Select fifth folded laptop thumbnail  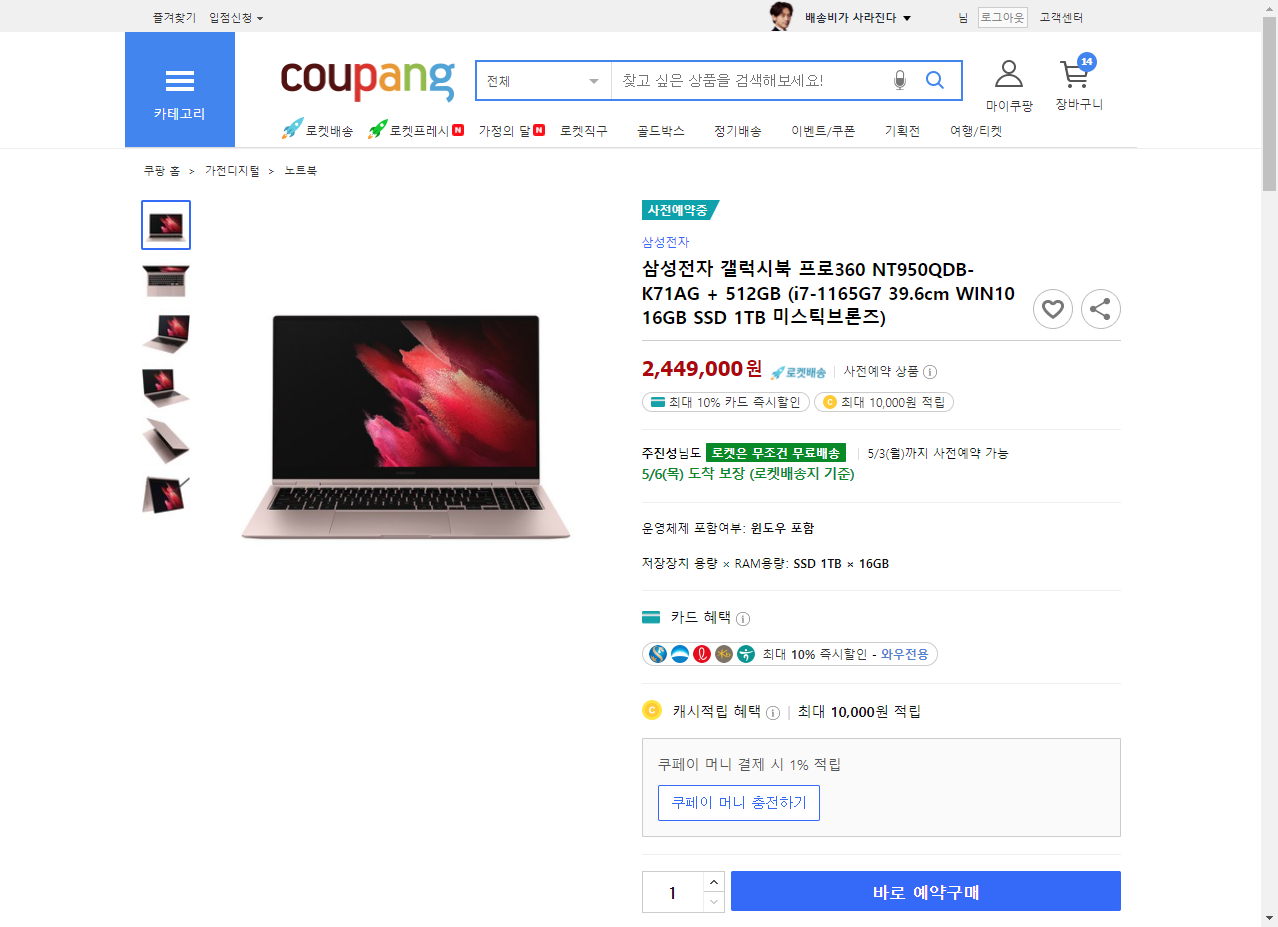(166, 440)
